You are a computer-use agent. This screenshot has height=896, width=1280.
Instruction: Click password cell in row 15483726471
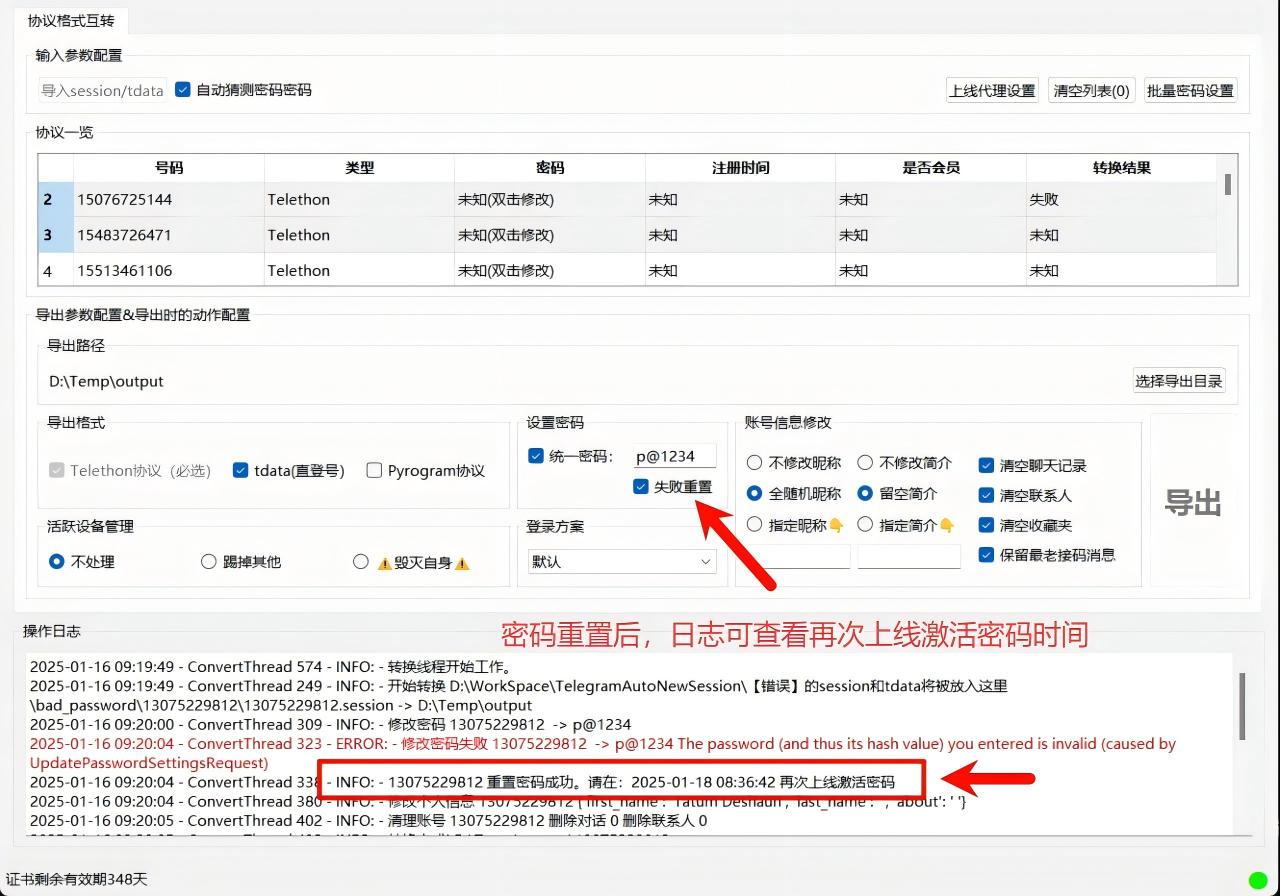tap(550, 235)
